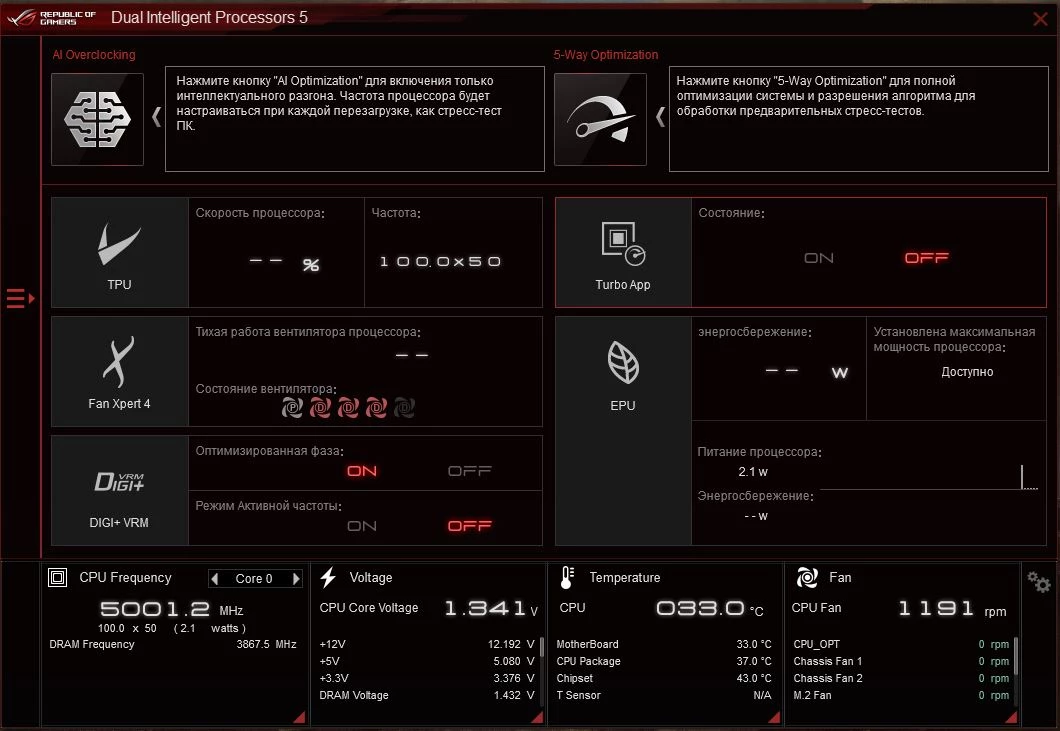This screenshot has width=1060, height=731.
Task: Click the DRAM Voltage row
Action: click(427, 695)
